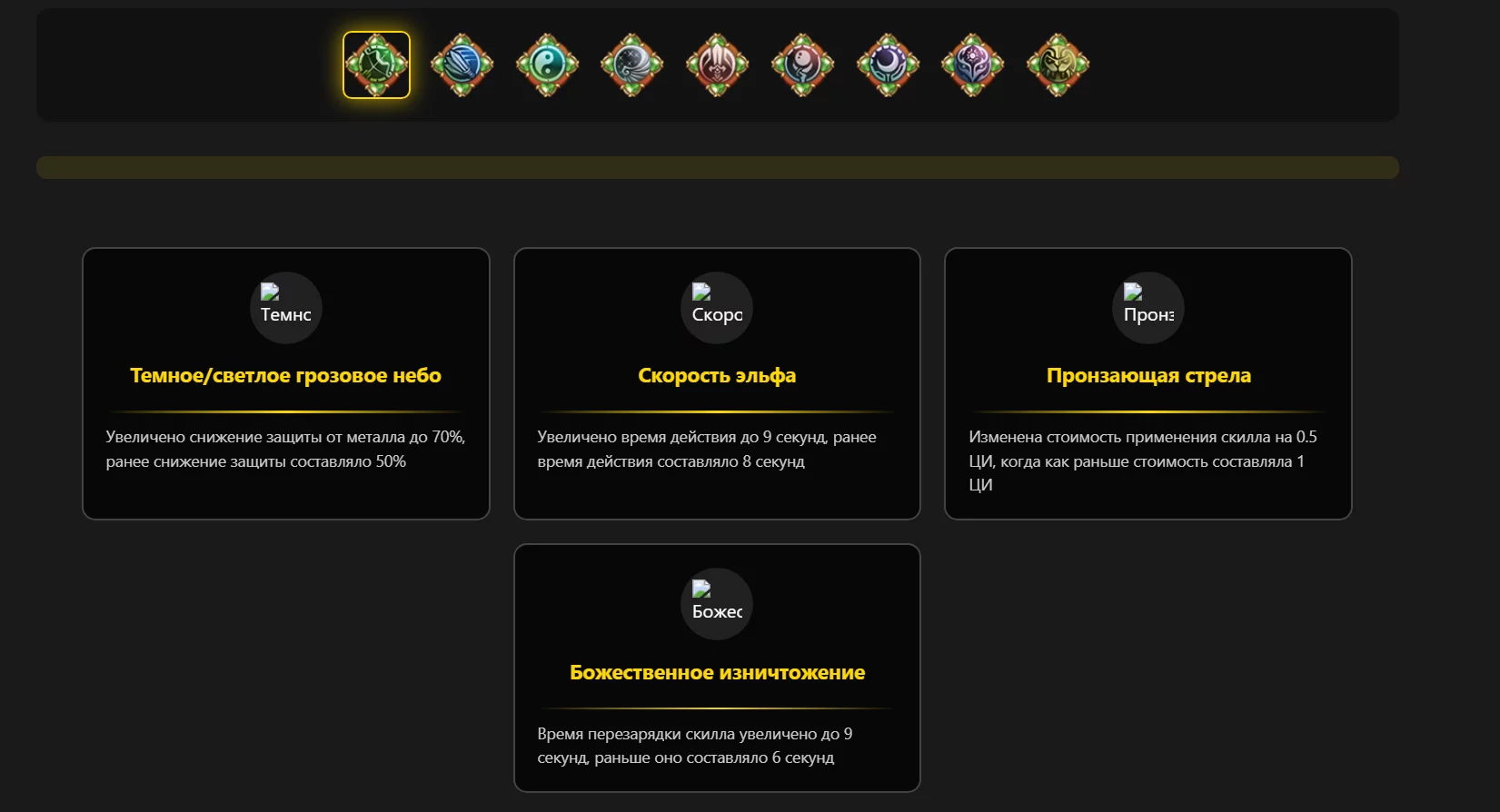The height and width of the screenshot is (812, 1500).
Task: Select the purple mask class icon
Action: click(x=972, y=64)
